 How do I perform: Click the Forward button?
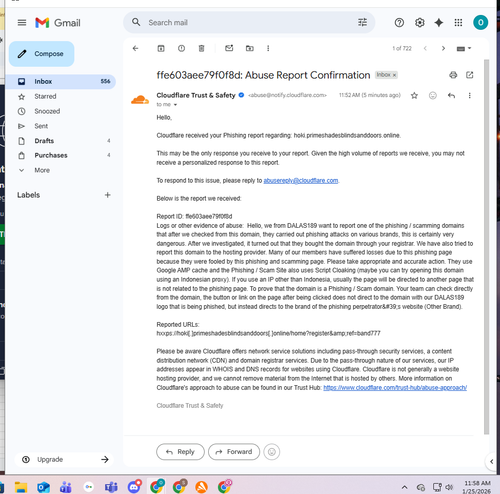click(234, 452)
